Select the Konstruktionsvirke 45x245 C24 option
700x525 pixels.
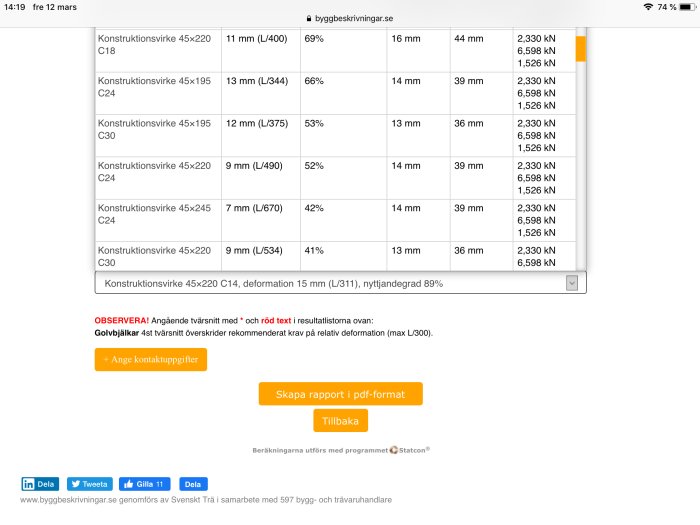click(335, 221)
